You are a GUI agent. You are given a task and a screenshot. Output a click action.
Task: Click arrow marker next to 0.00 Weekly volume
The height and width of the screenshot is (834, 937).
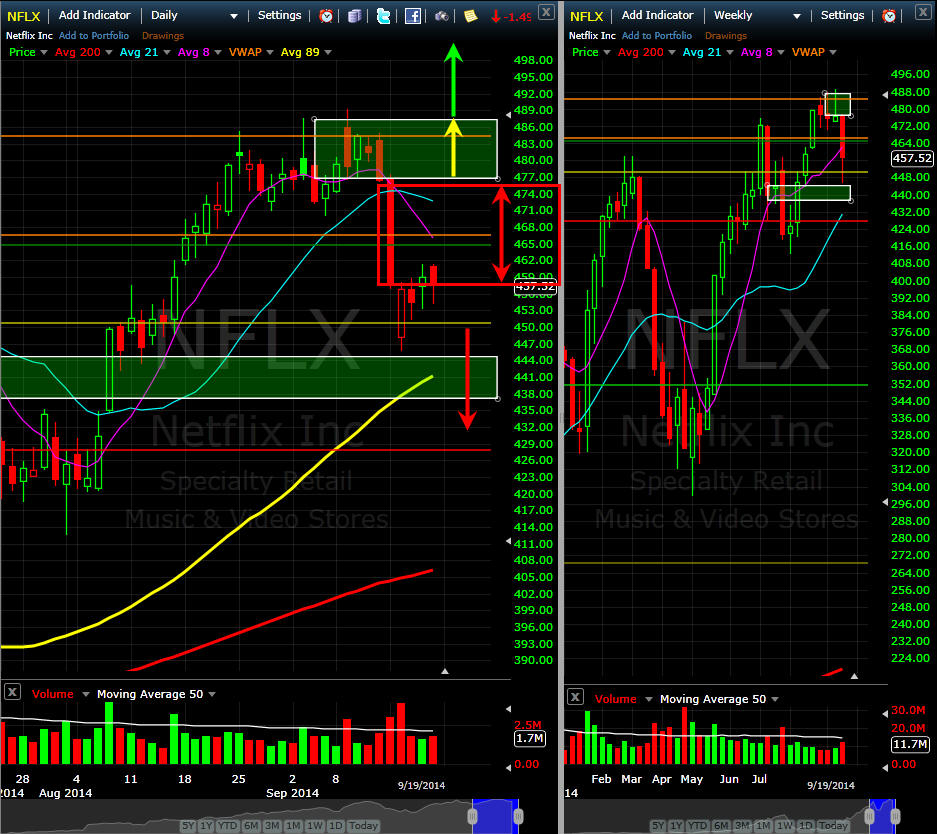click(885, 767)
